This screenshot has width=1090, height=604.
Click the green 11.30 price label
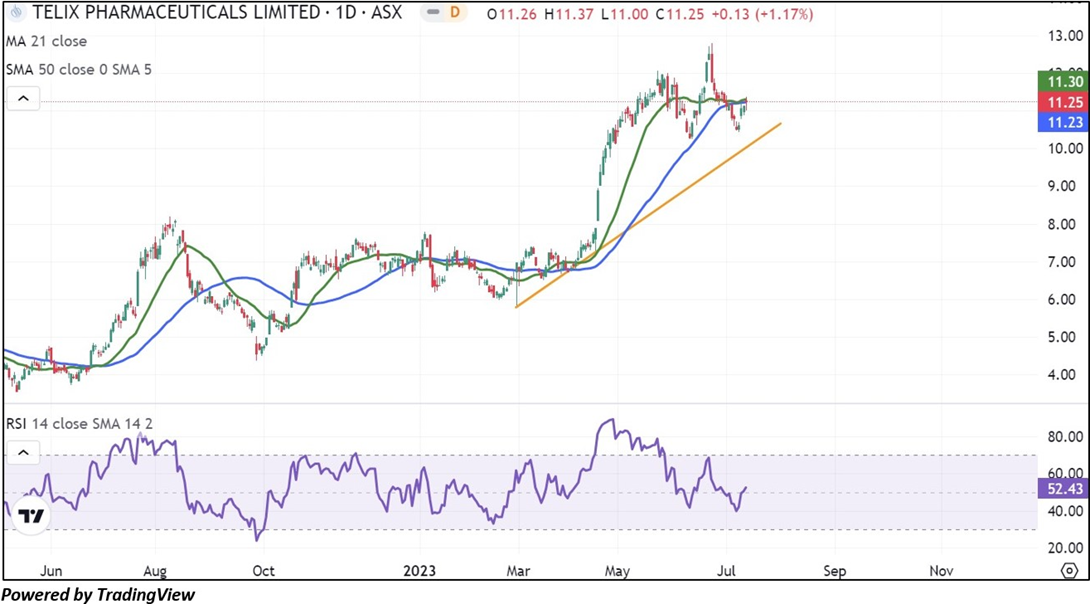coord(1063,81)
